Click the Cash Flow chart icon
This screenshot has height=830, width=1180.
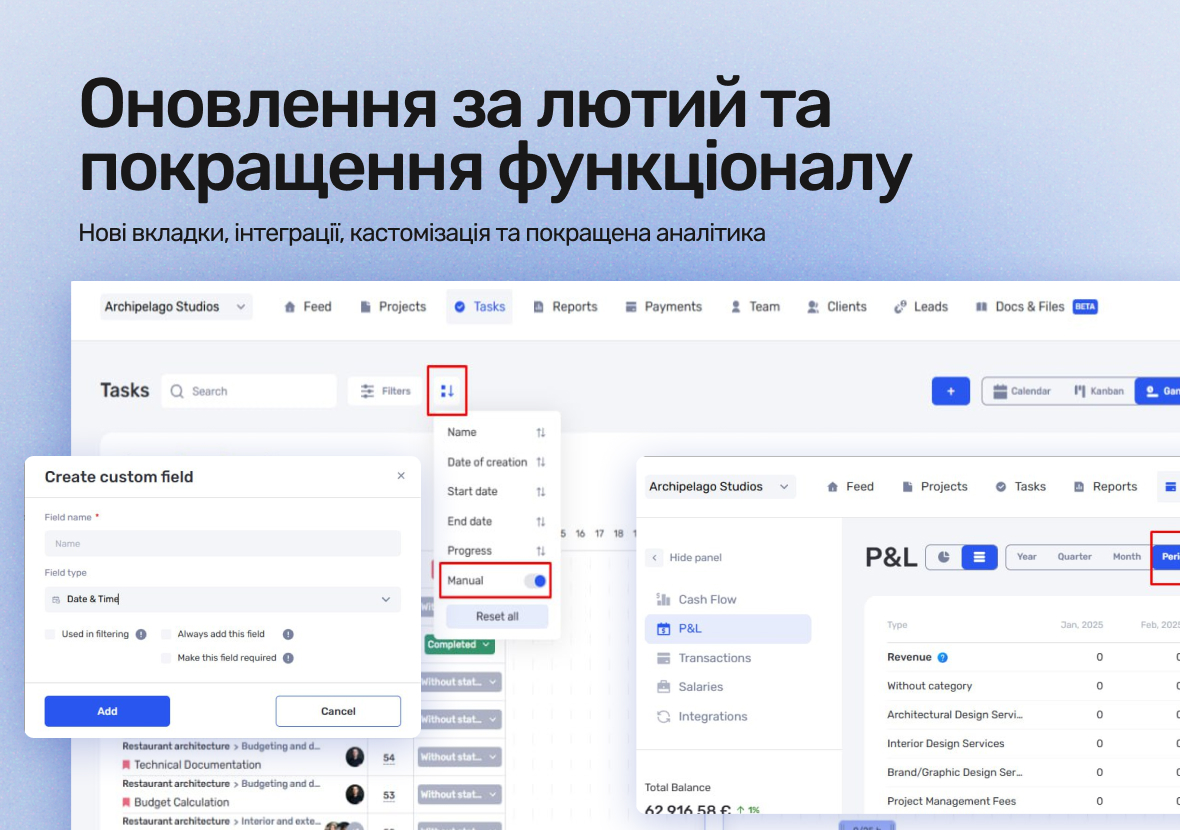pyautogui.click(x=663, y=599)
